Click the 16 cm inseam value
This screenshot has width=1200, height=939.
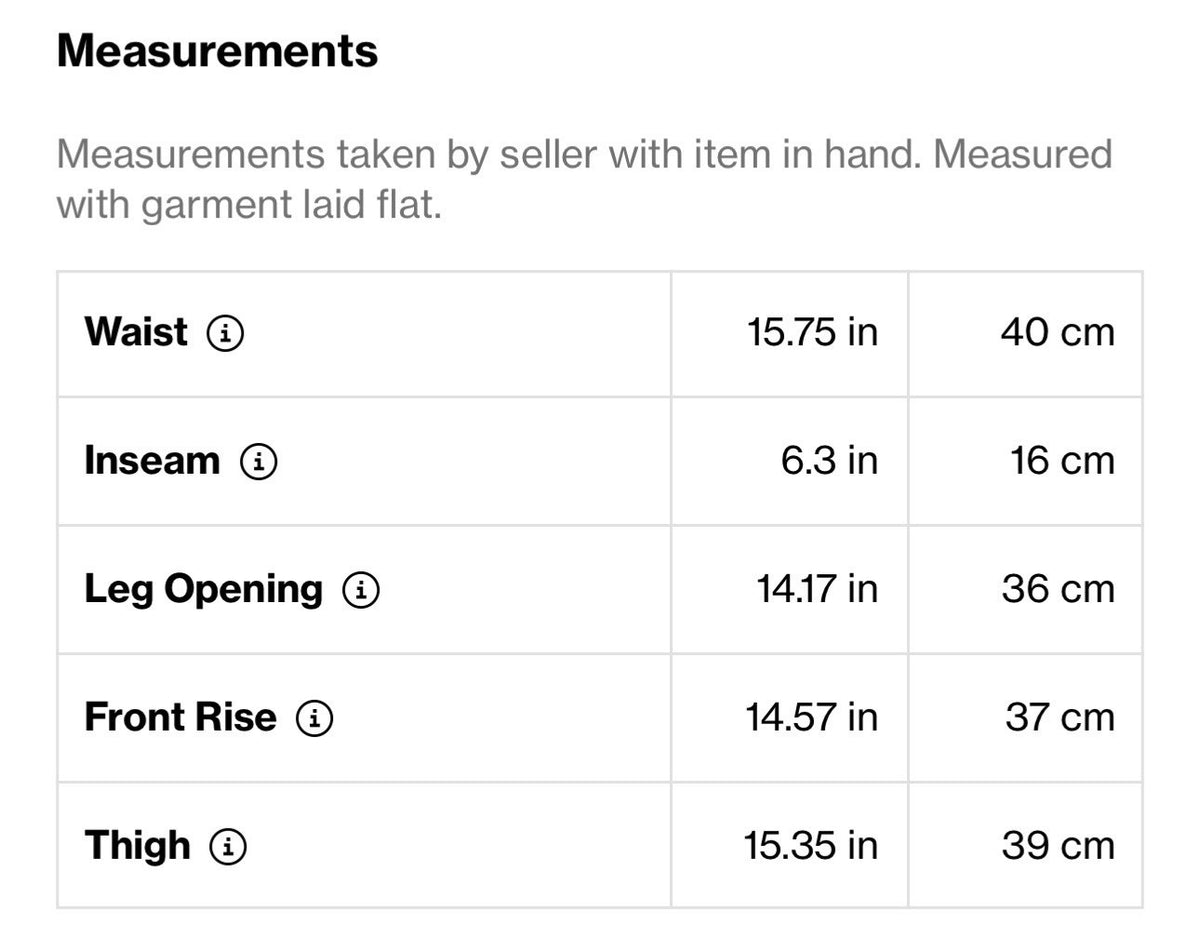coord(1062,461)
